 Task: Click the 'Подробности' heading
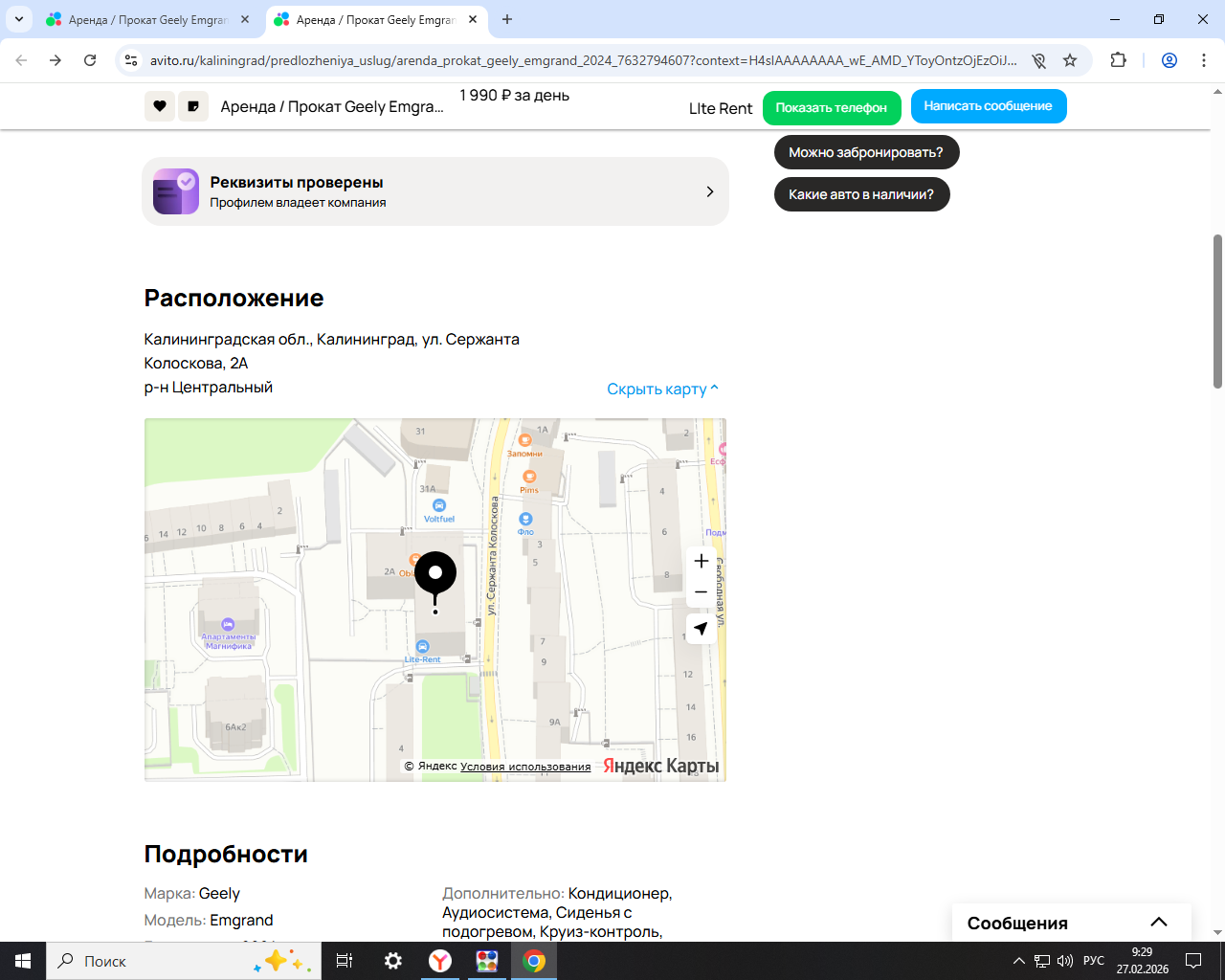point(226,855)
